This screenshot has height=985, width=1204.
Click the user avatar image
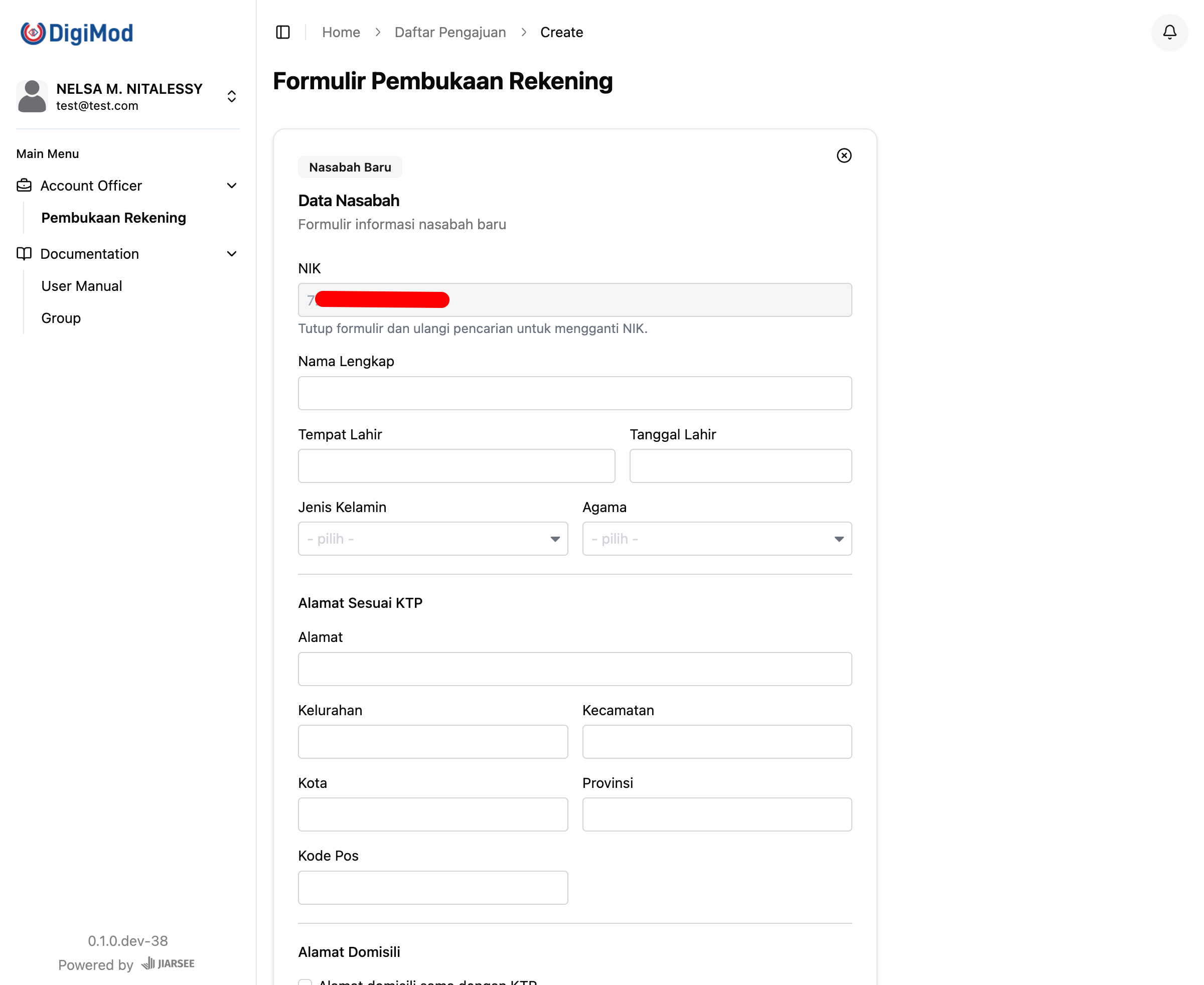32,96
